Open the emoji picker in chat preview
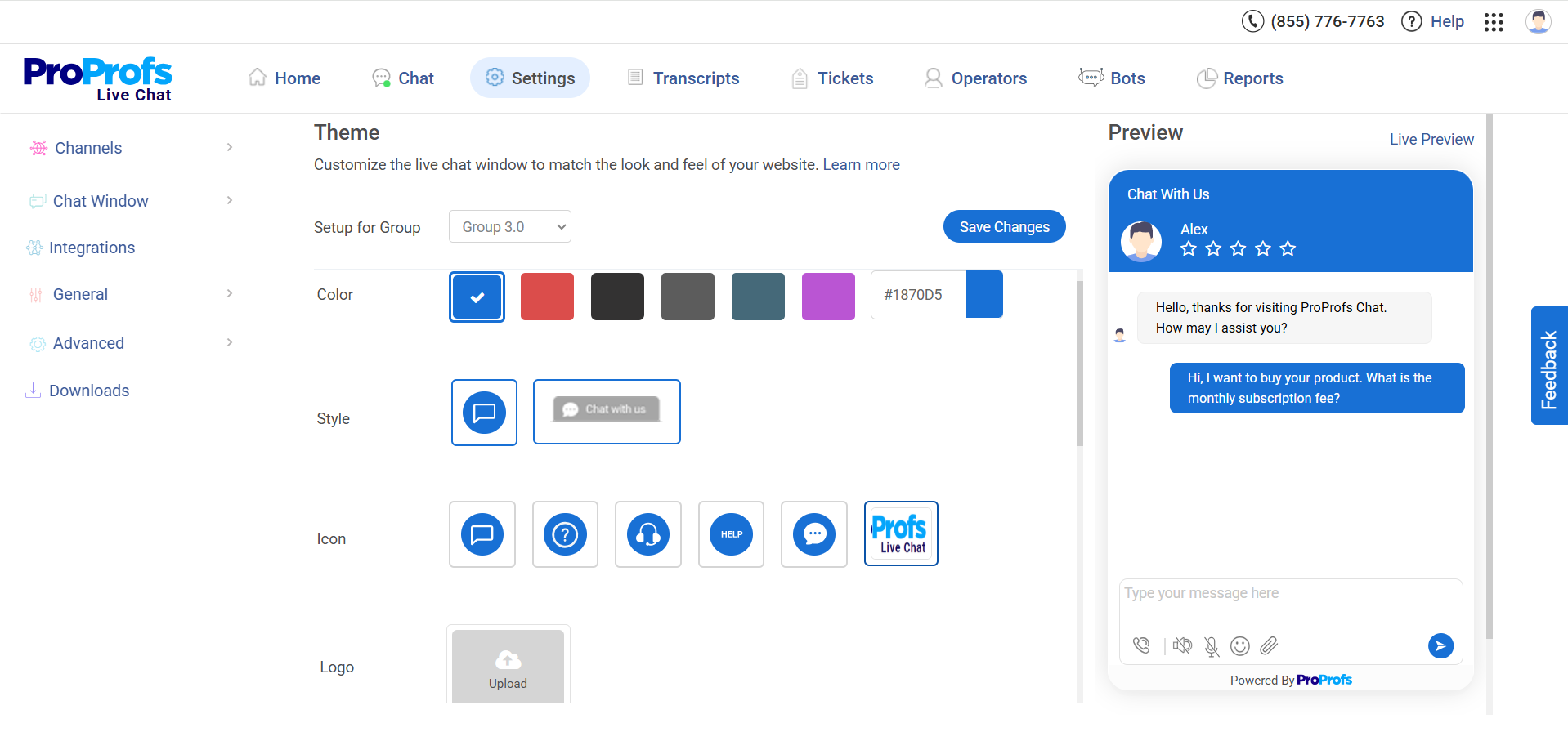1568x741 pixels. 1240,646
